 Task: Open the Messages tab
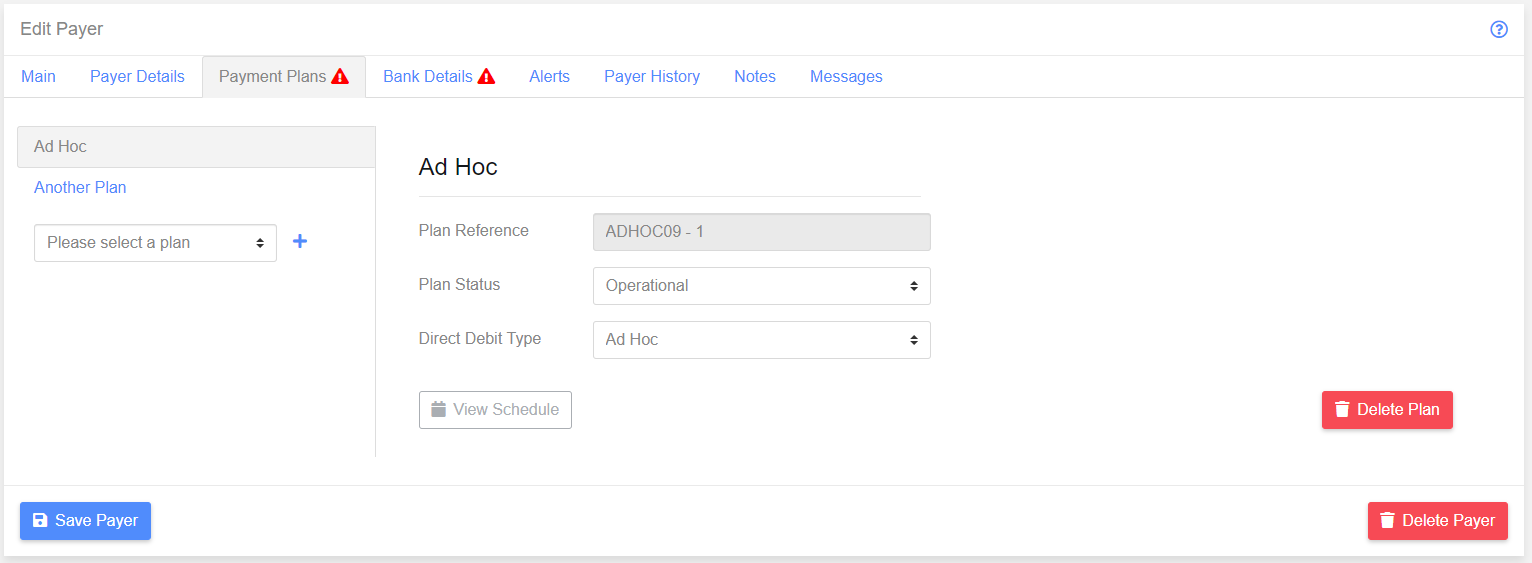click(846, 76)
